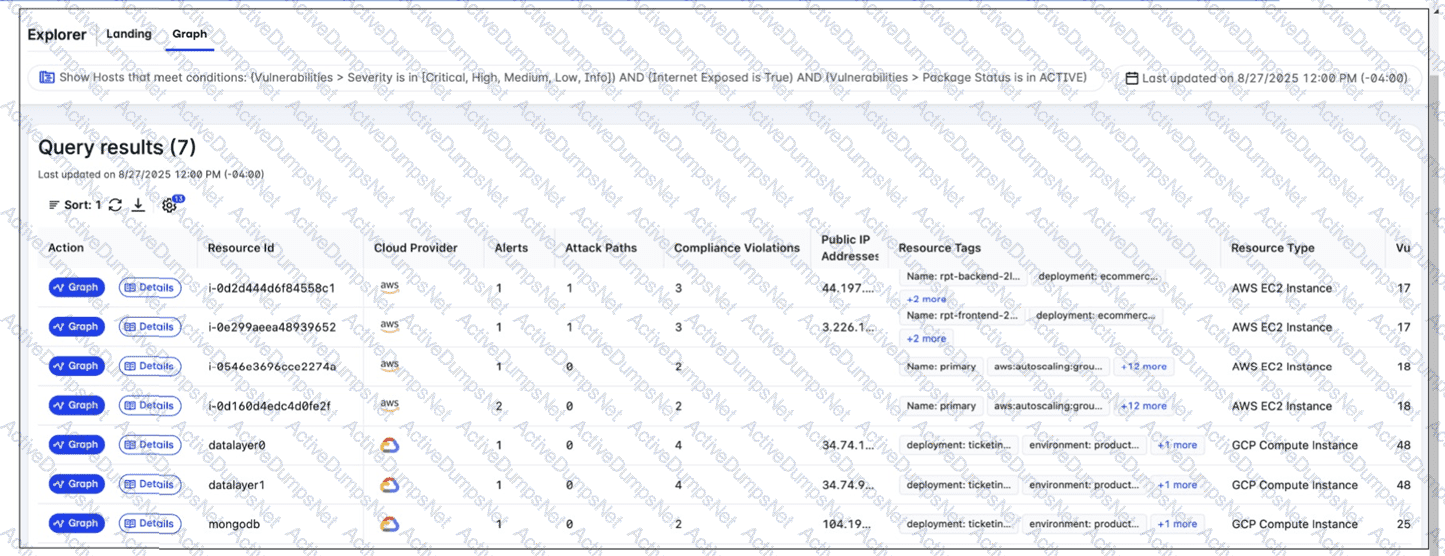Click the calendar icon beside Last updated
1445x556 pixels.
click(1131, 78)
